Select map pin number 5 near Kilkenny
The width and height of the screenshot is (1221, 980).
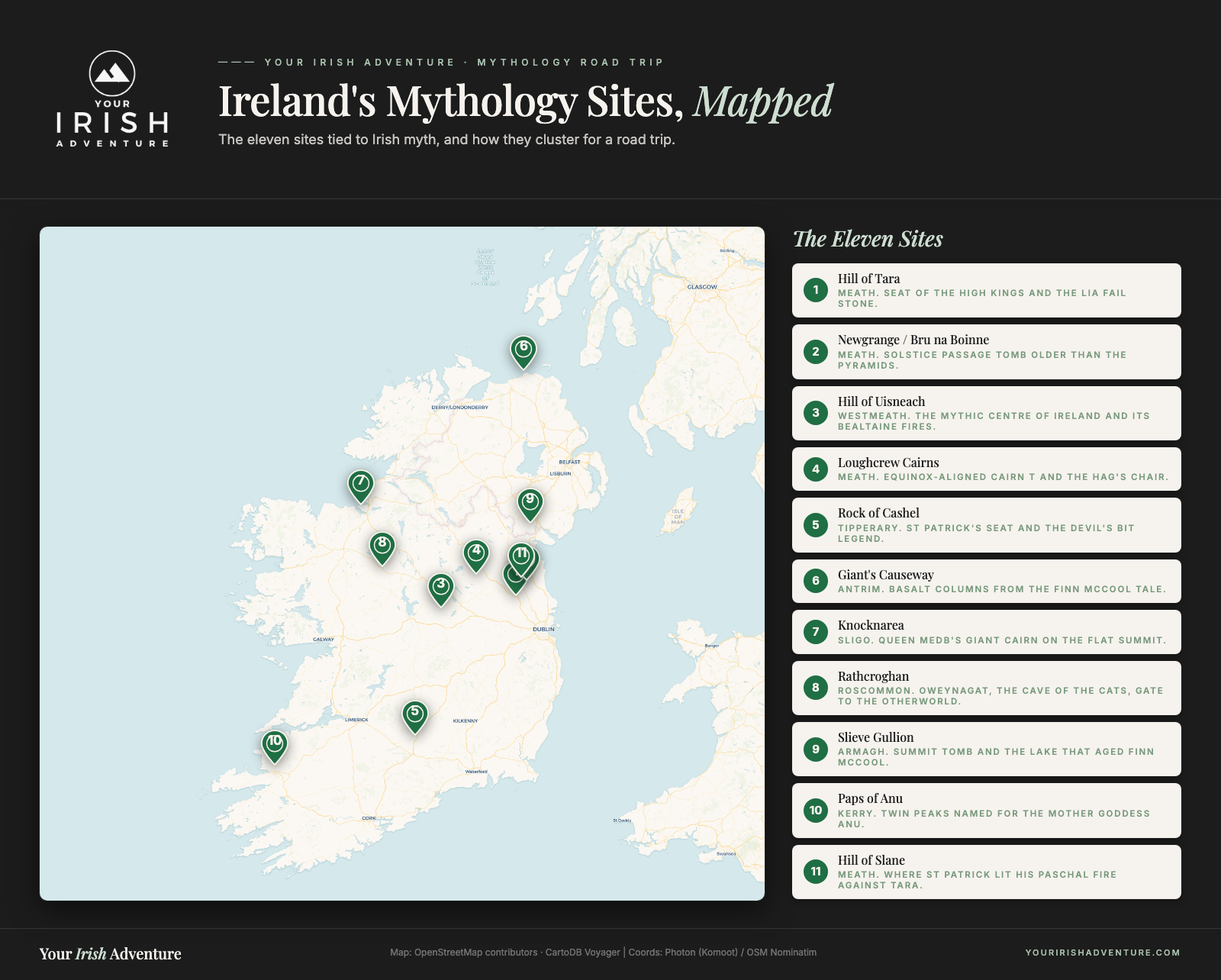[414, 717]
